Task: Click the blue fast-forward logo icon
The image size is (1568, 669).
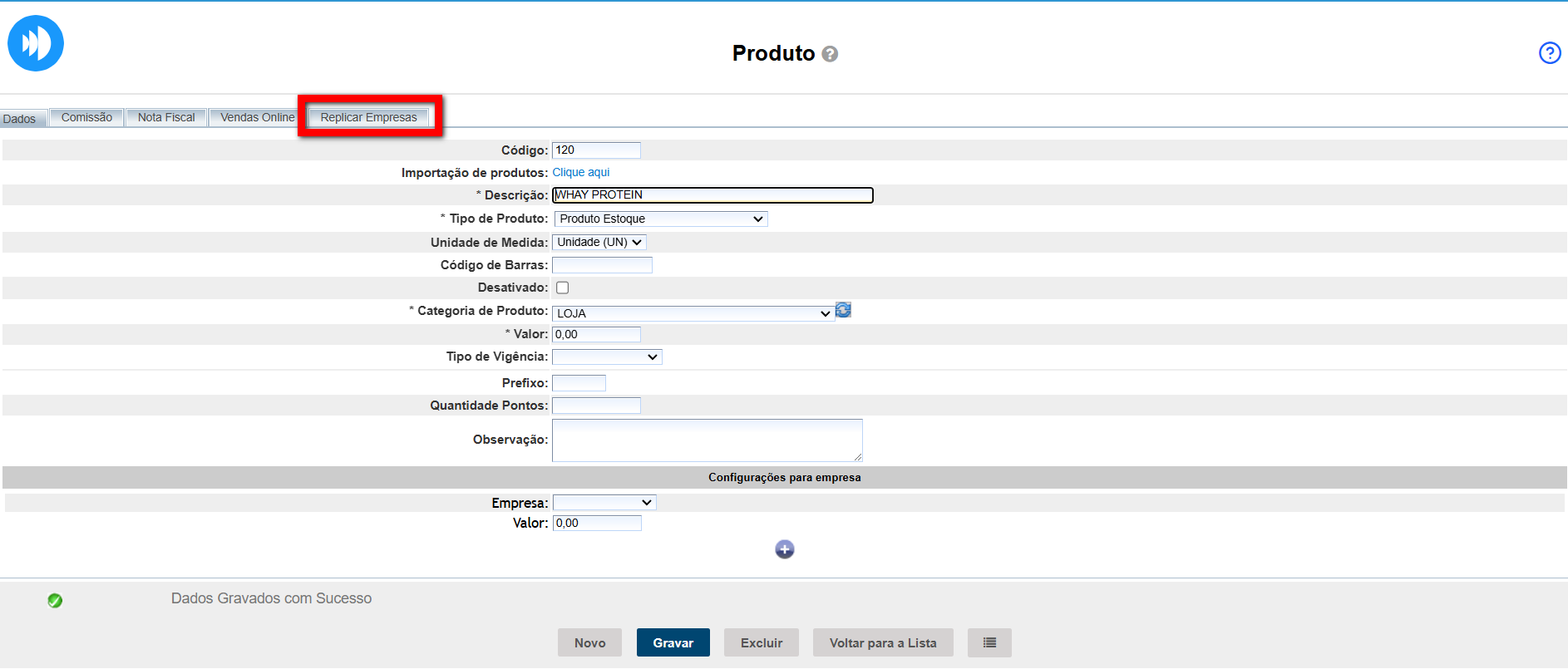Action: [x=36, y=43]
